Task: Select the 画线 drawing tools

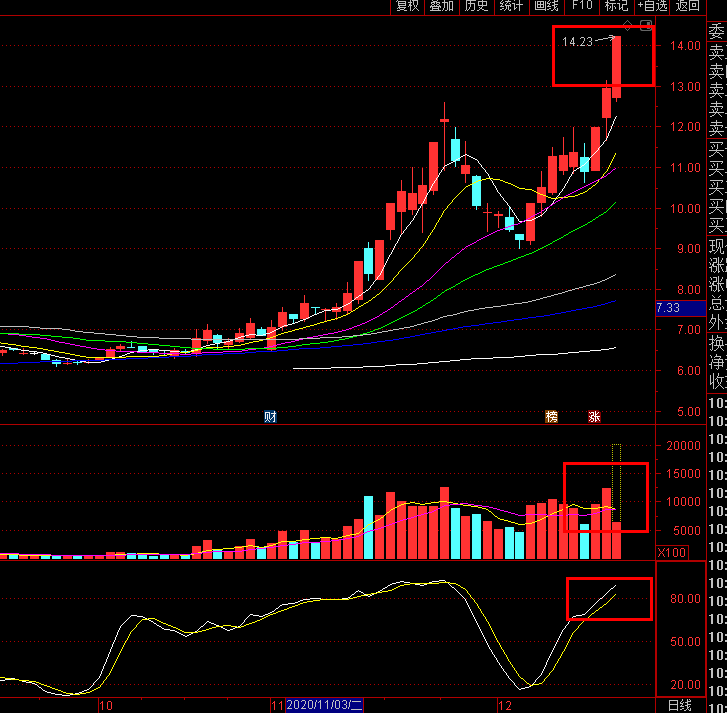Action: tap(546, 6)
